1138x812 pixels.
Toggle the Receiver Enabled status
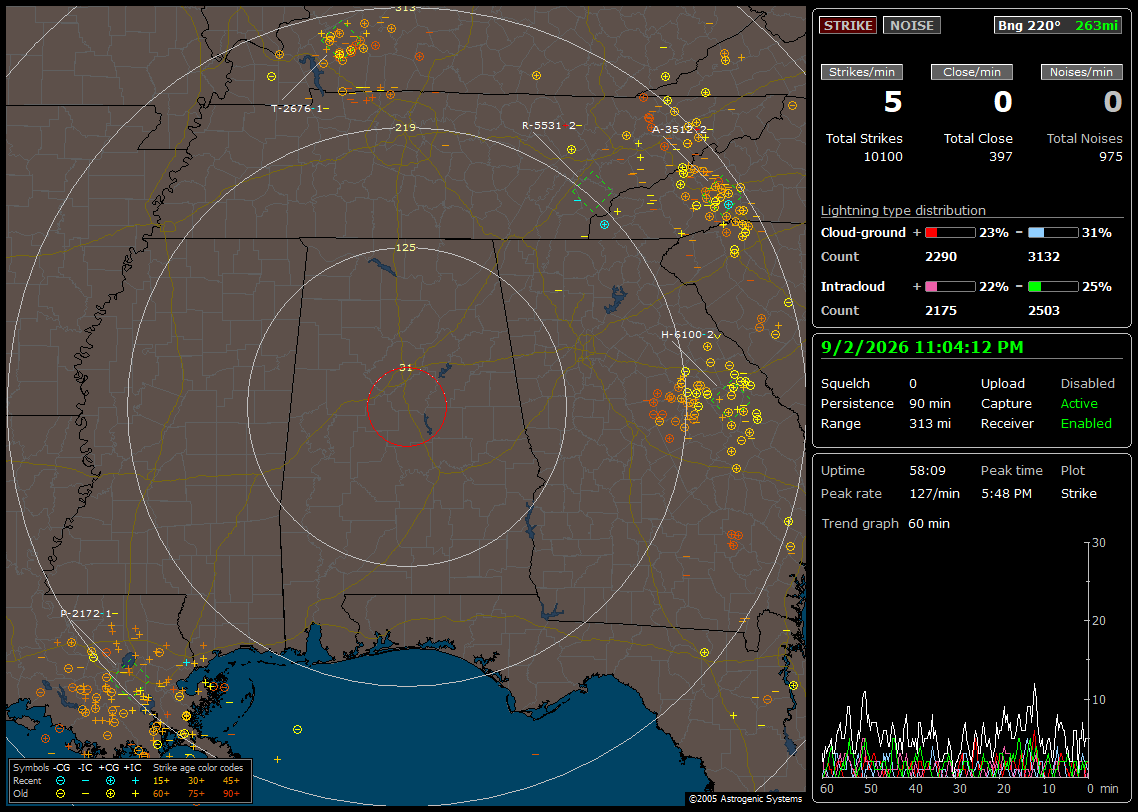pos(1086,423)
